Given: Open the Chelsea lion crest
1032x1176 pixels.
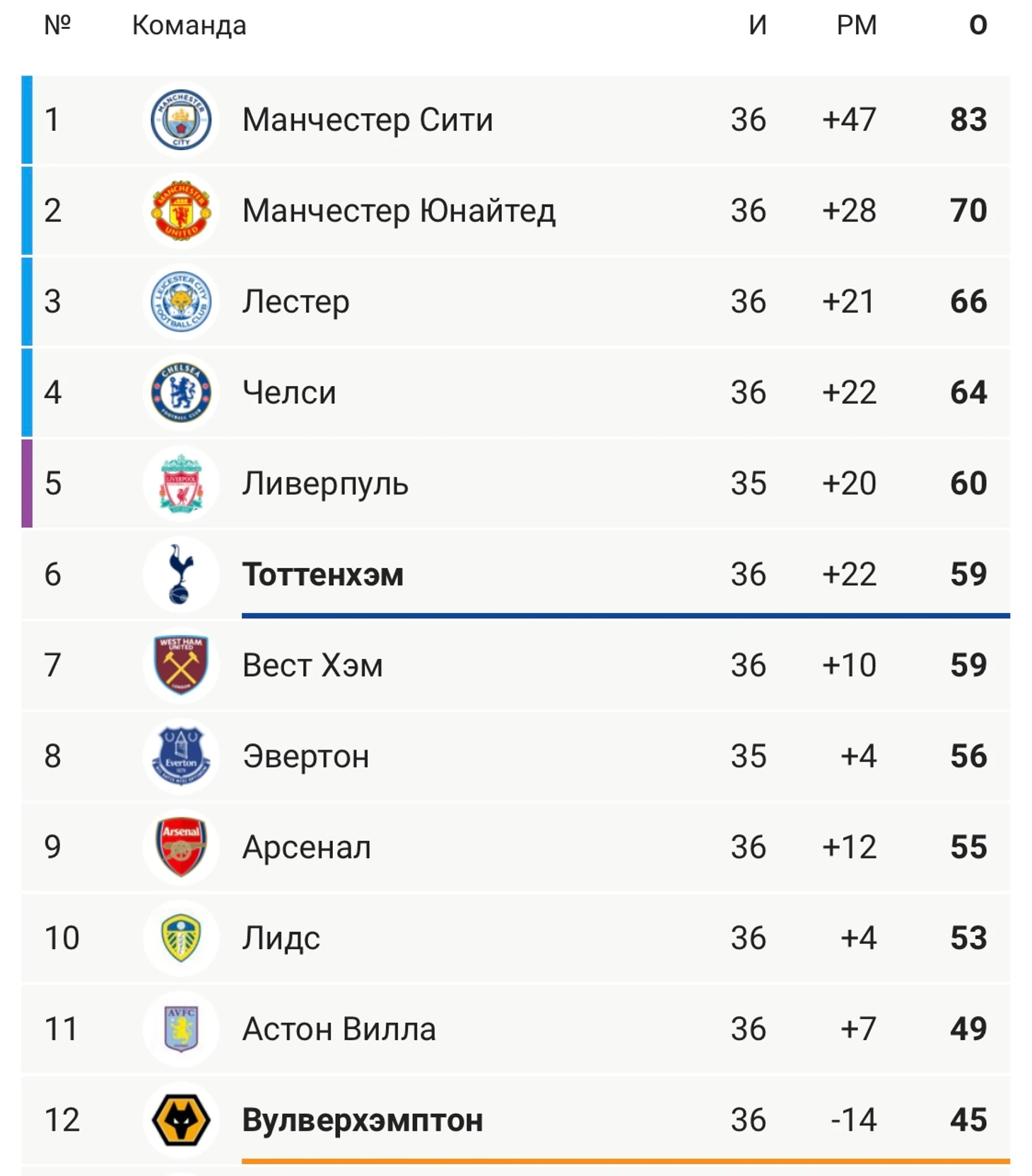Looking at the screenshot, I should tap(181, 392).
